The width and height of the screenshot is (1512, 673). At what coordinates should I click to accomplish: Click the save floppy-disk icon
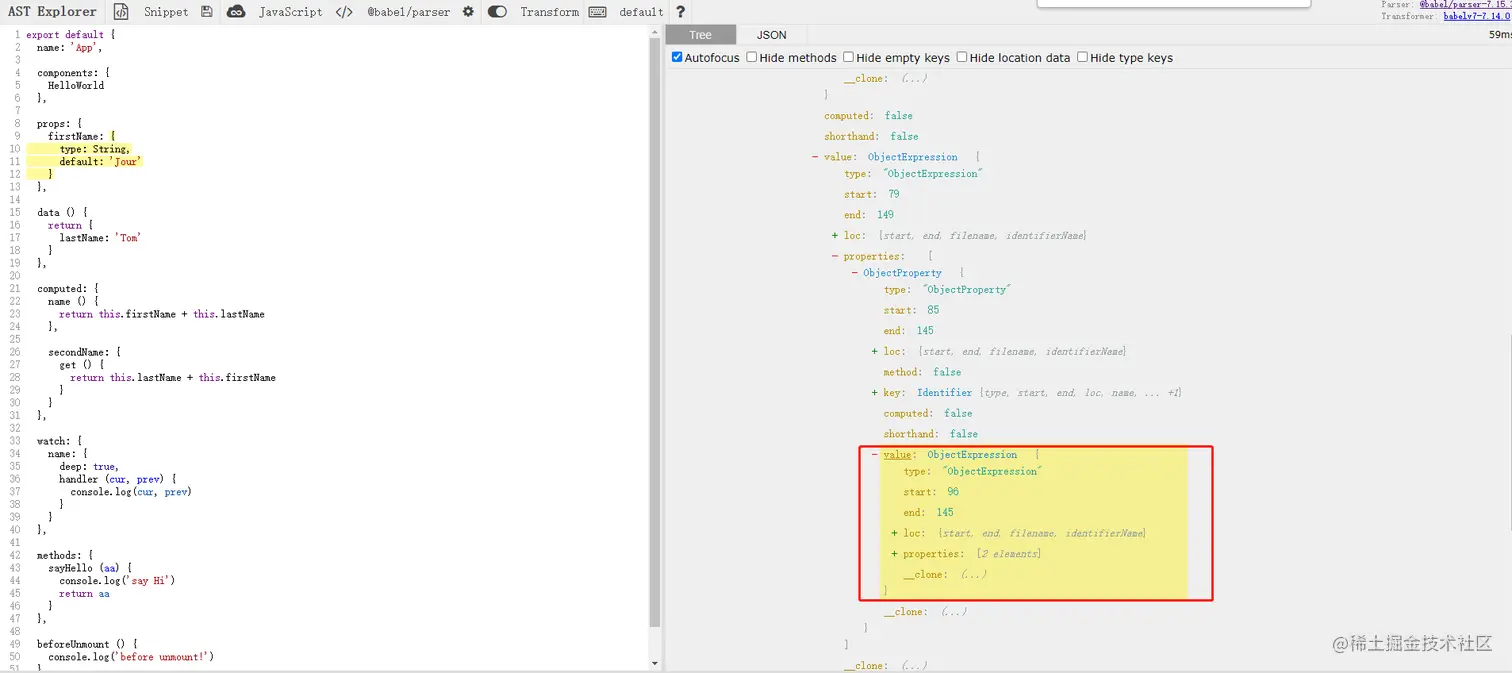point(206,12)
